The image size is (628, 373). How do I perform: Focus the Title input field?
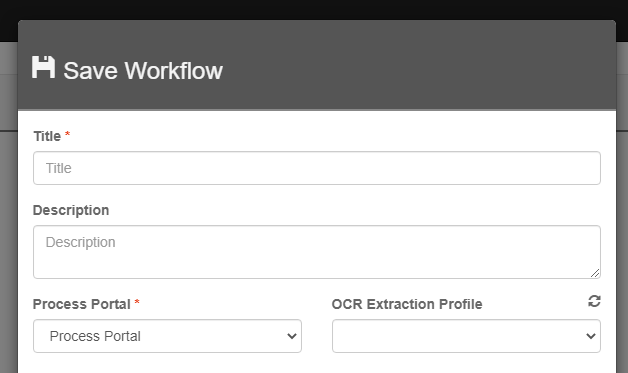point(317,168)
